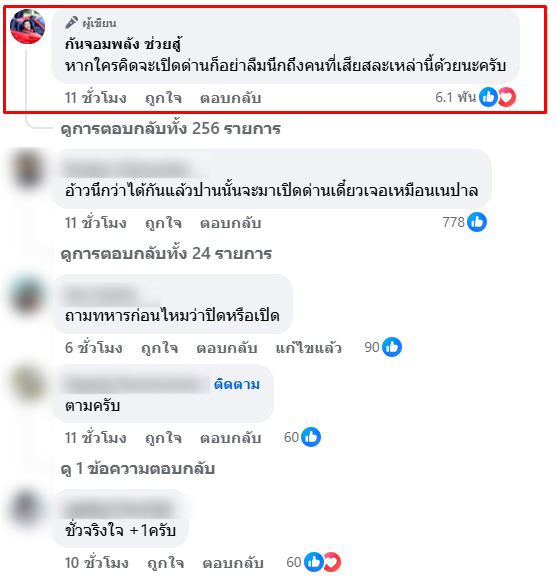Image resolution: width=557 pixels, height=576 pixels.
Task: Toggle ถูกใจ on the เนปาล comment
Action: (163, 223)
